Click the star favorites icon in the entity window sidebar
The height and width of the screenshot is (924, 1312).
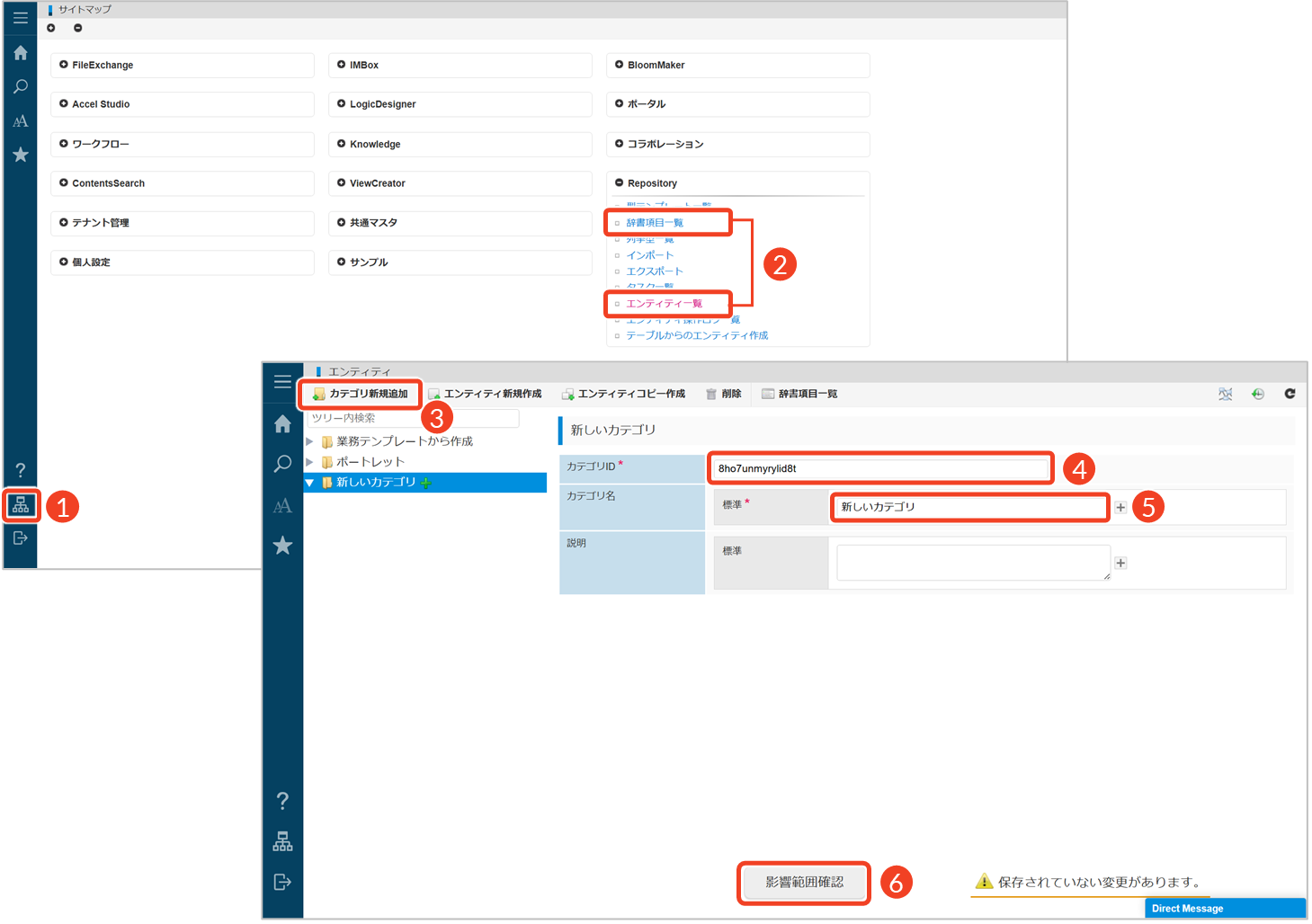(282, 546)
